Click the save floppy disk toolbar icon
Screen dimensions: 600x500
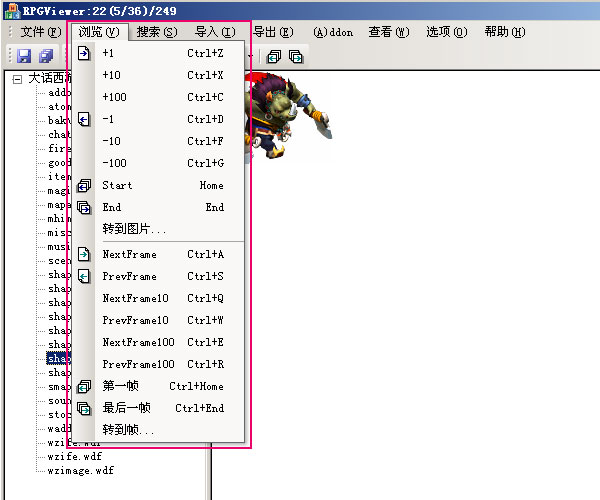pyautogui.click(x=24, y=56)
